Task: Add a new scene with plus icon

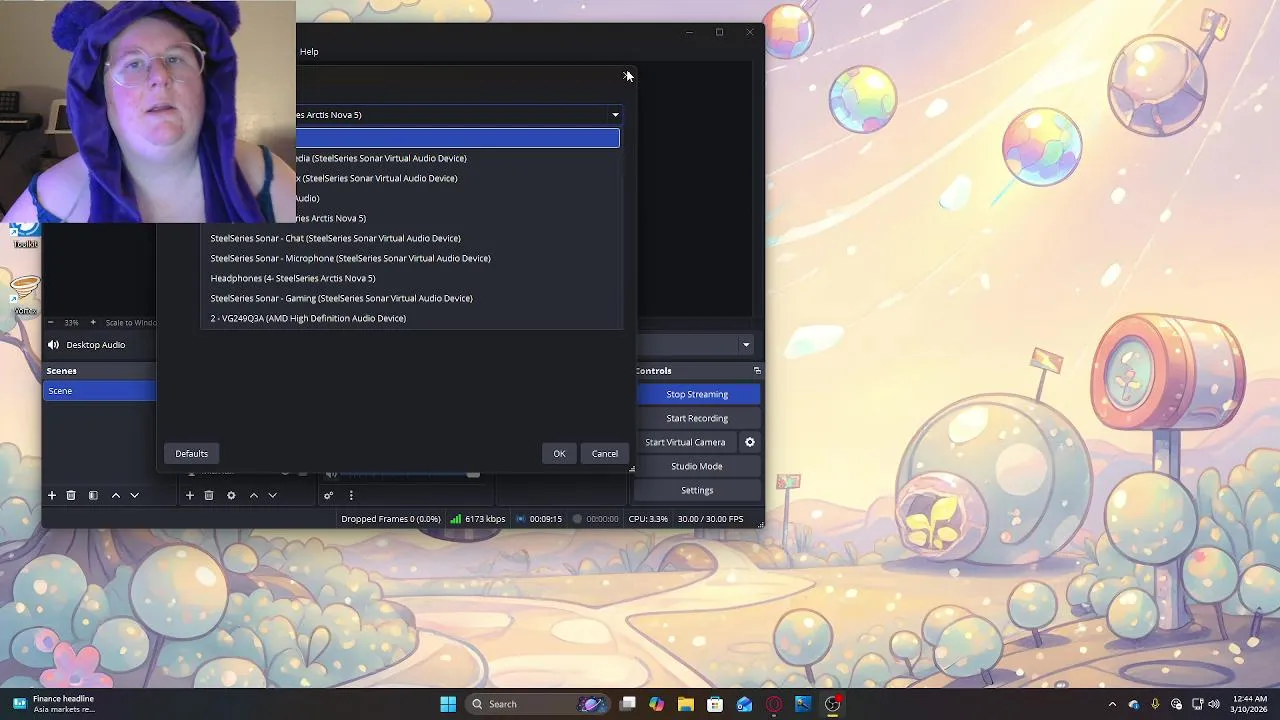Action: tap(52, 495)
